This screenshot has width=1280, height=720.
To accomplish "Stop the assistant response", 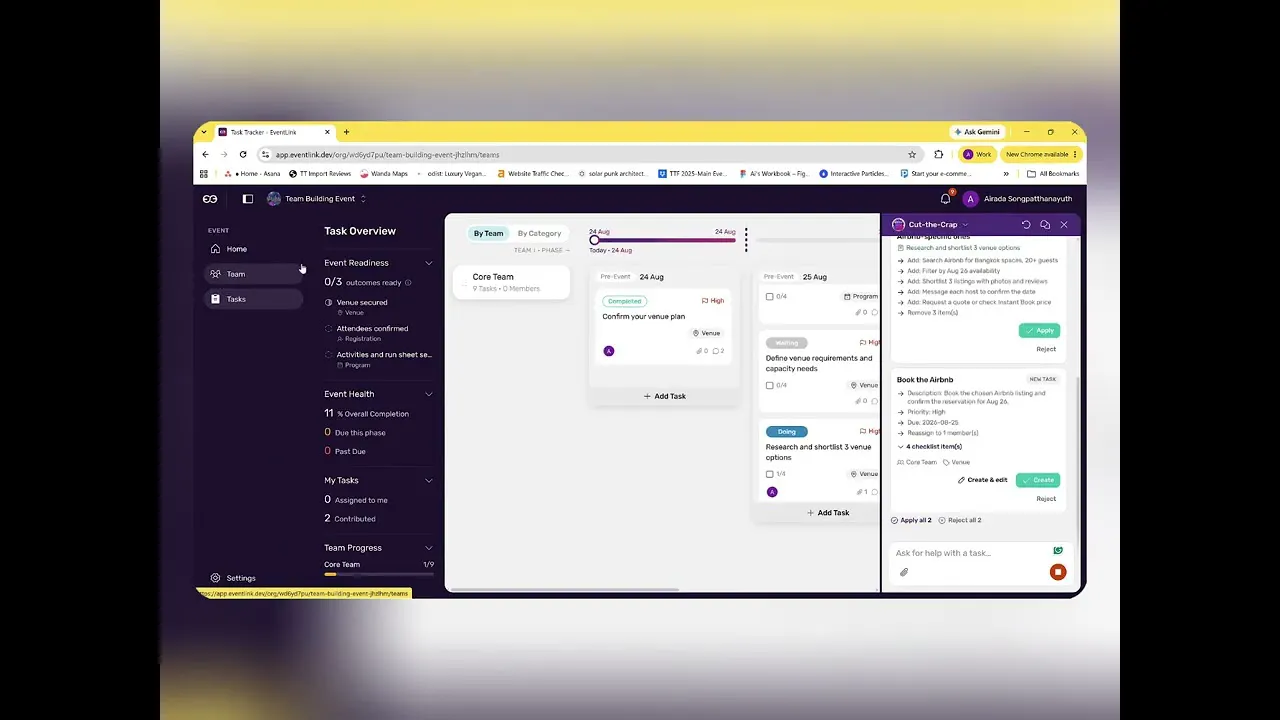I will click(x=1058, y=572).
